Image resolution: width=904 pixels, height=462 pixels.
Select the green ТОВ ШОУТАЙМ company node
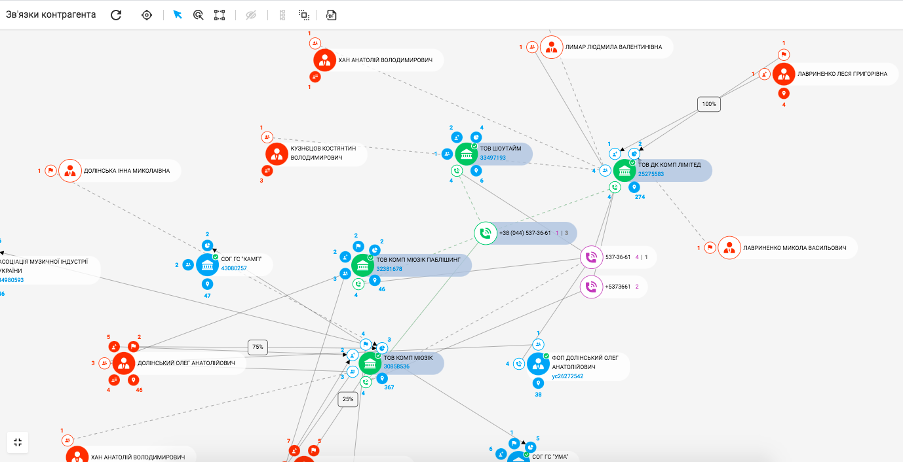[x=466, y=153]
